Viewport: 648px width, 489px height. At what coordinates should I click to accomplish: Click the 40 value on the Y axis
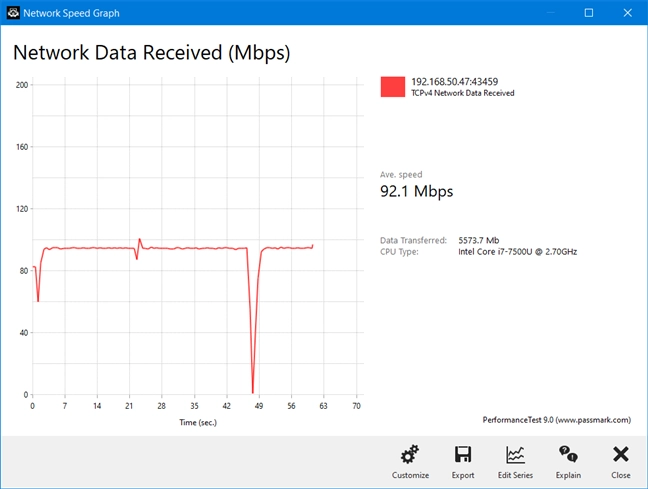coord(24,333)
